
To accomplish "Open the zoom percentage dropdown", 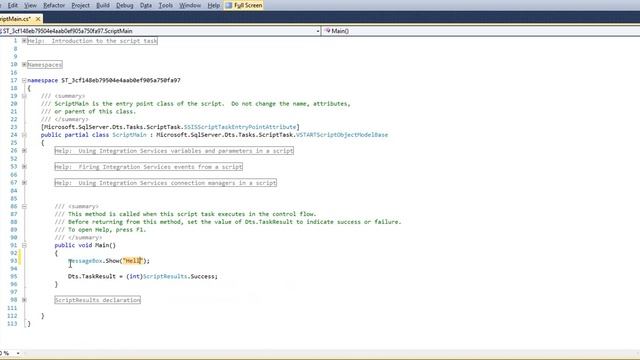I will coord(18,353).
